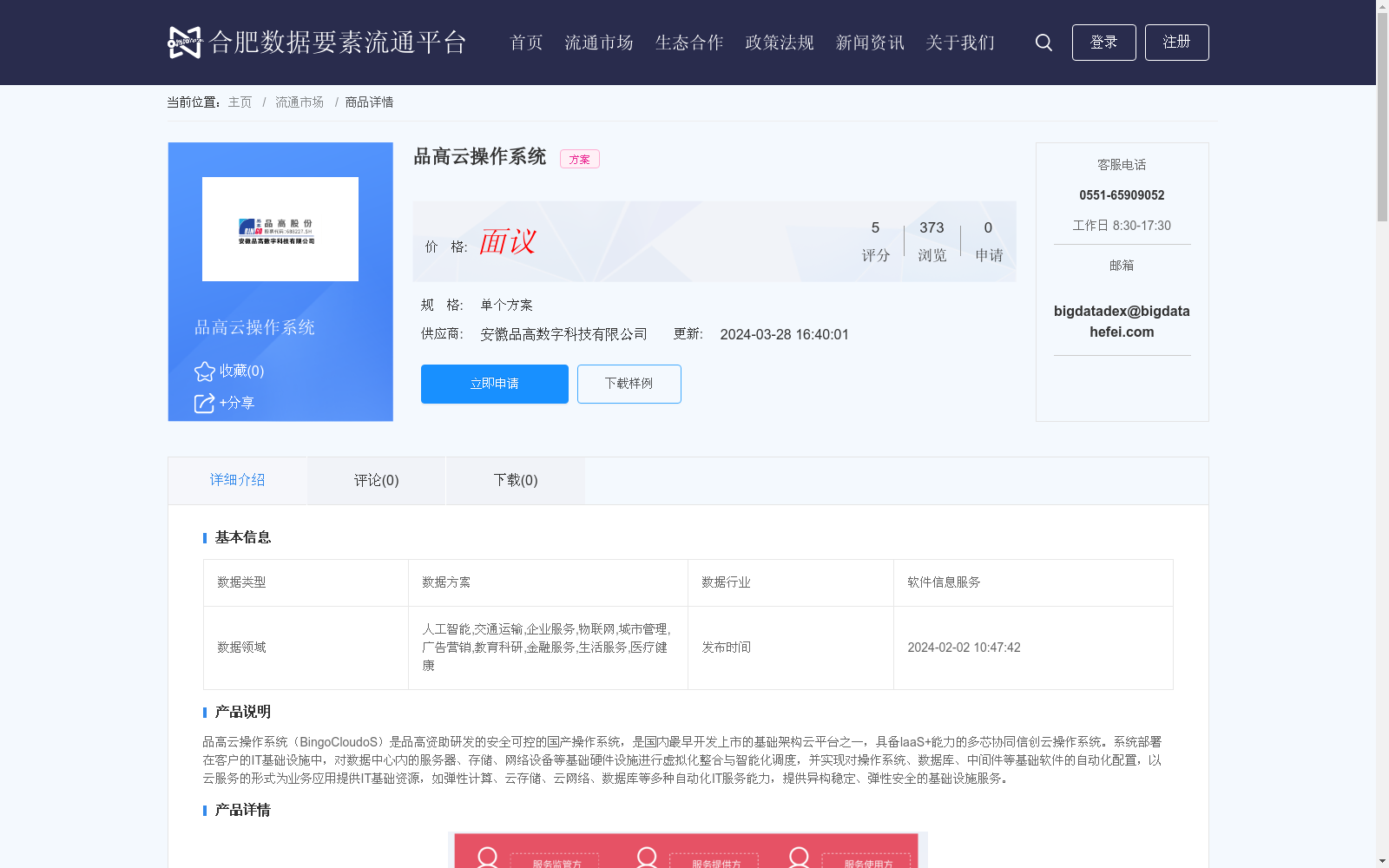1389x868 pixels.
Task: Go to 生态合作 in the navigation
Action: click(689, 43)
